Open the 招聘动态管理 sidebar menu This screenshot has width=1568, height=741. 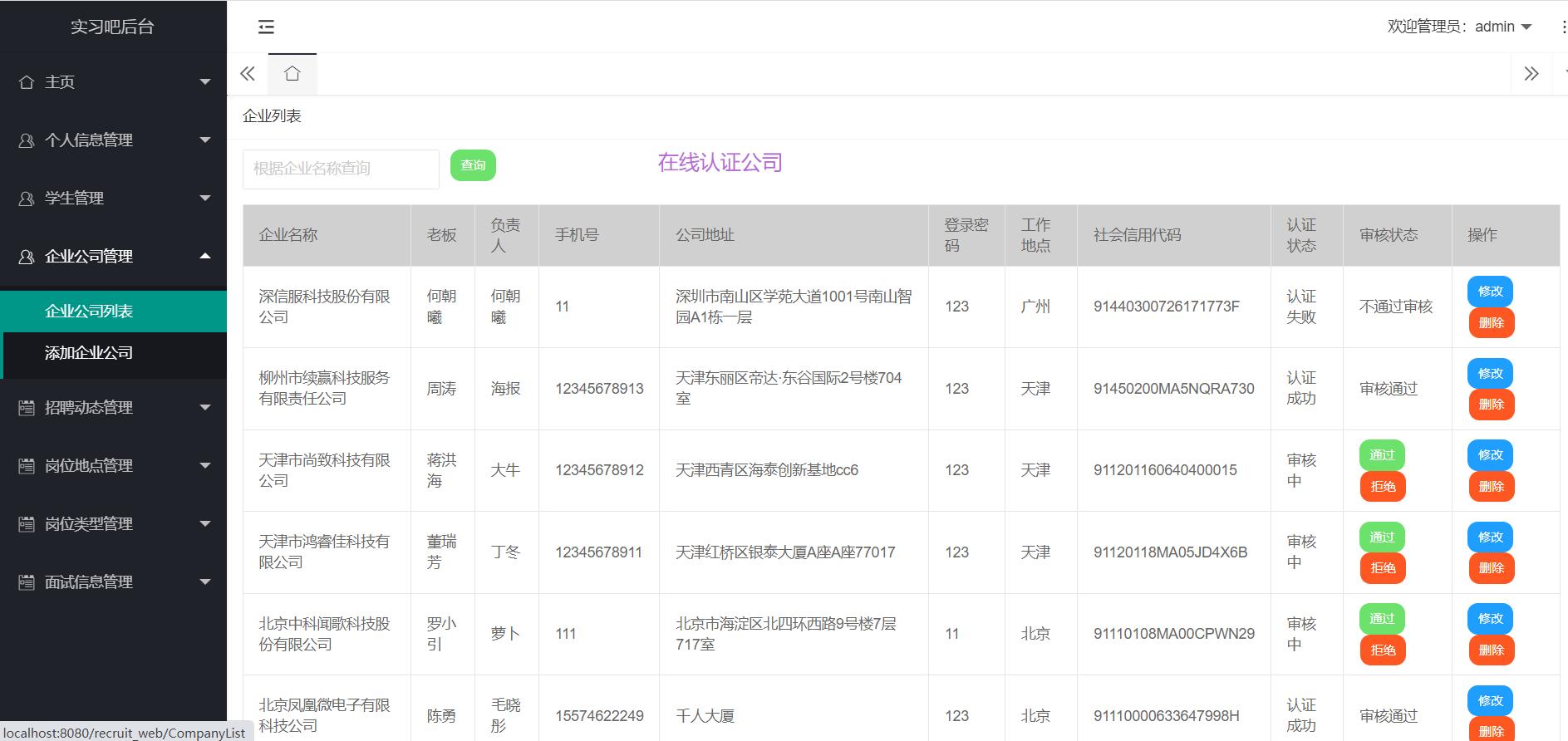(113, 407)
